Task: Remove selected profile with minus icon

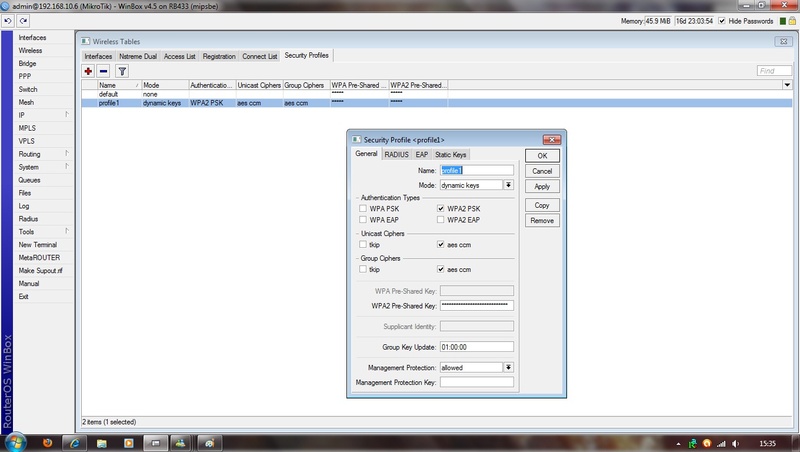Action: [104, 71]
